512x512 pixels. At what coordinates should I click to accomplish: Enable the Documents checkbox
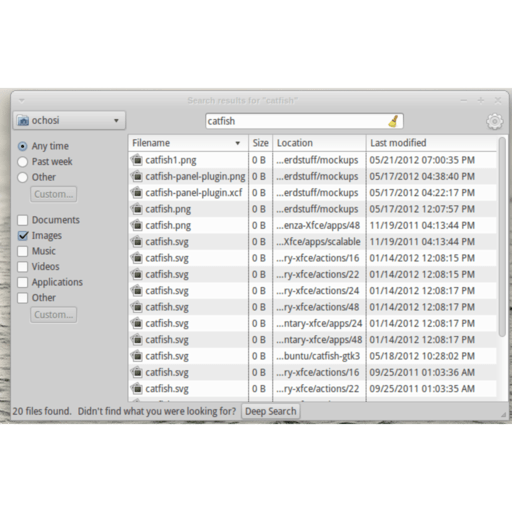pyautogui.click(x=22, y=220)
